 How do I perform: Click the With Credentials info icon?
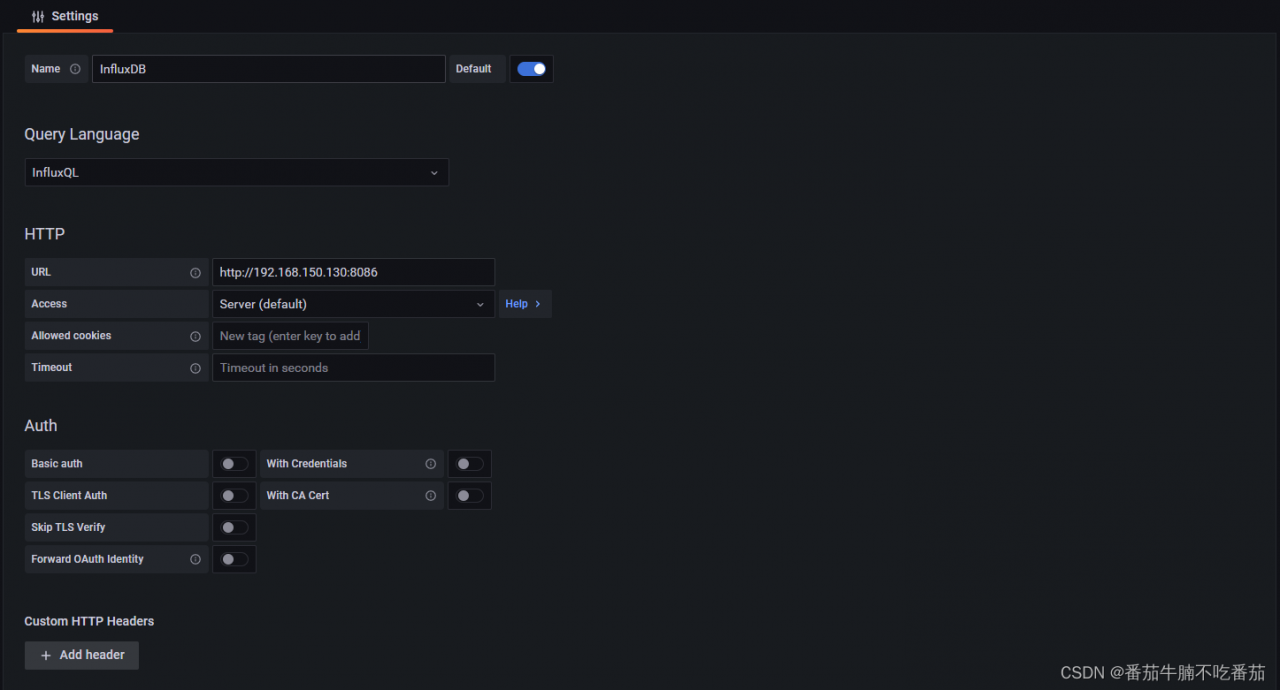tap(430, 464)
